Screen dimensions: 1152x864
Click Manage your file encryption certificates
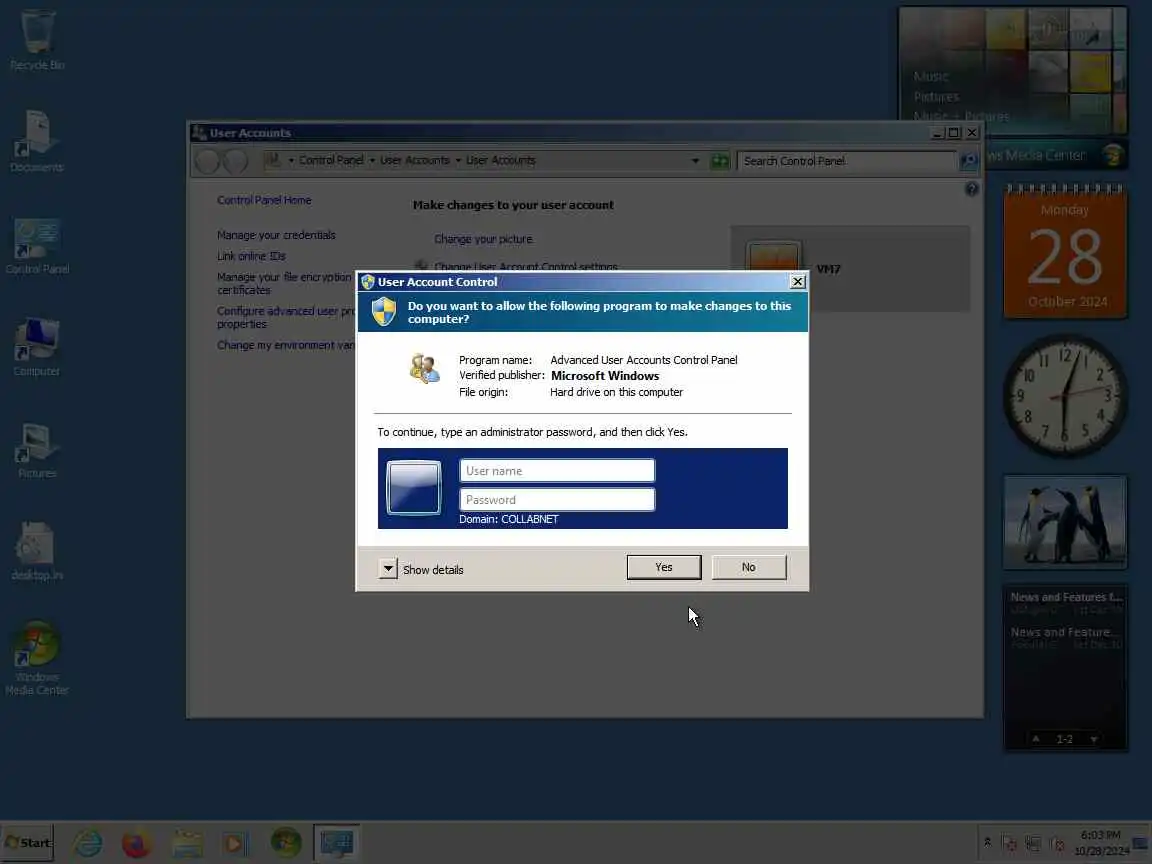284,284
